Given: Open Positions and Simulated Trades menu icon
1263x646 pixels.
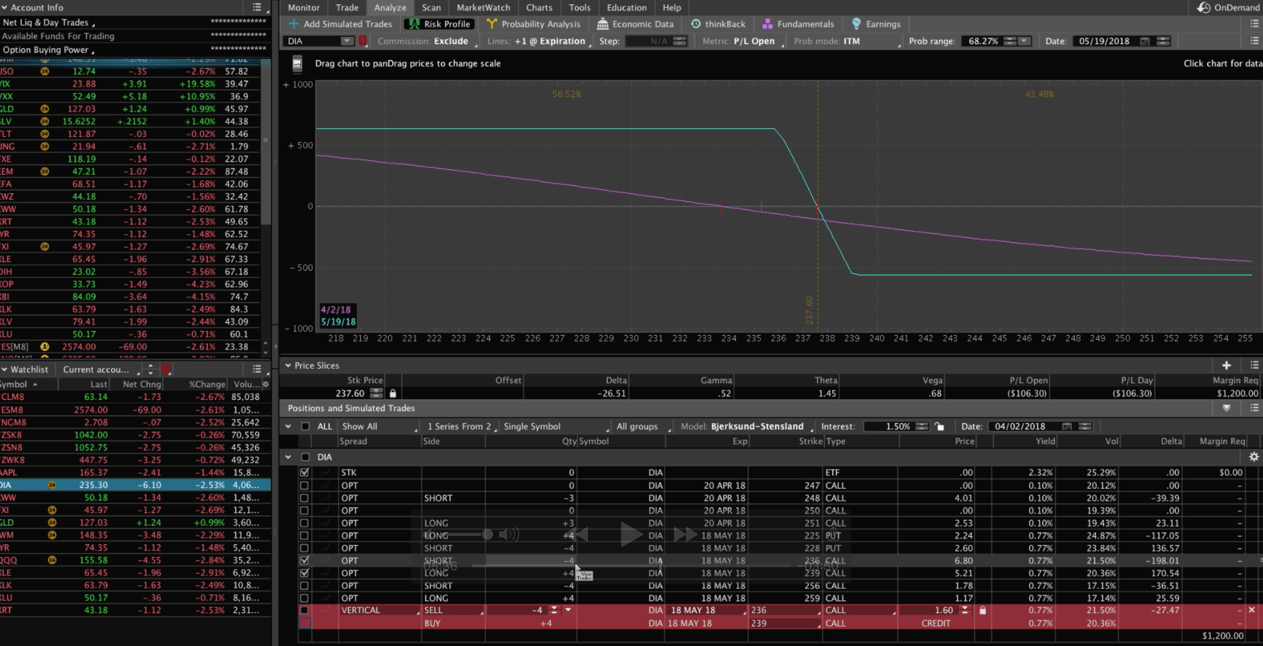Looking at the screenshot, I should 1254,408.
